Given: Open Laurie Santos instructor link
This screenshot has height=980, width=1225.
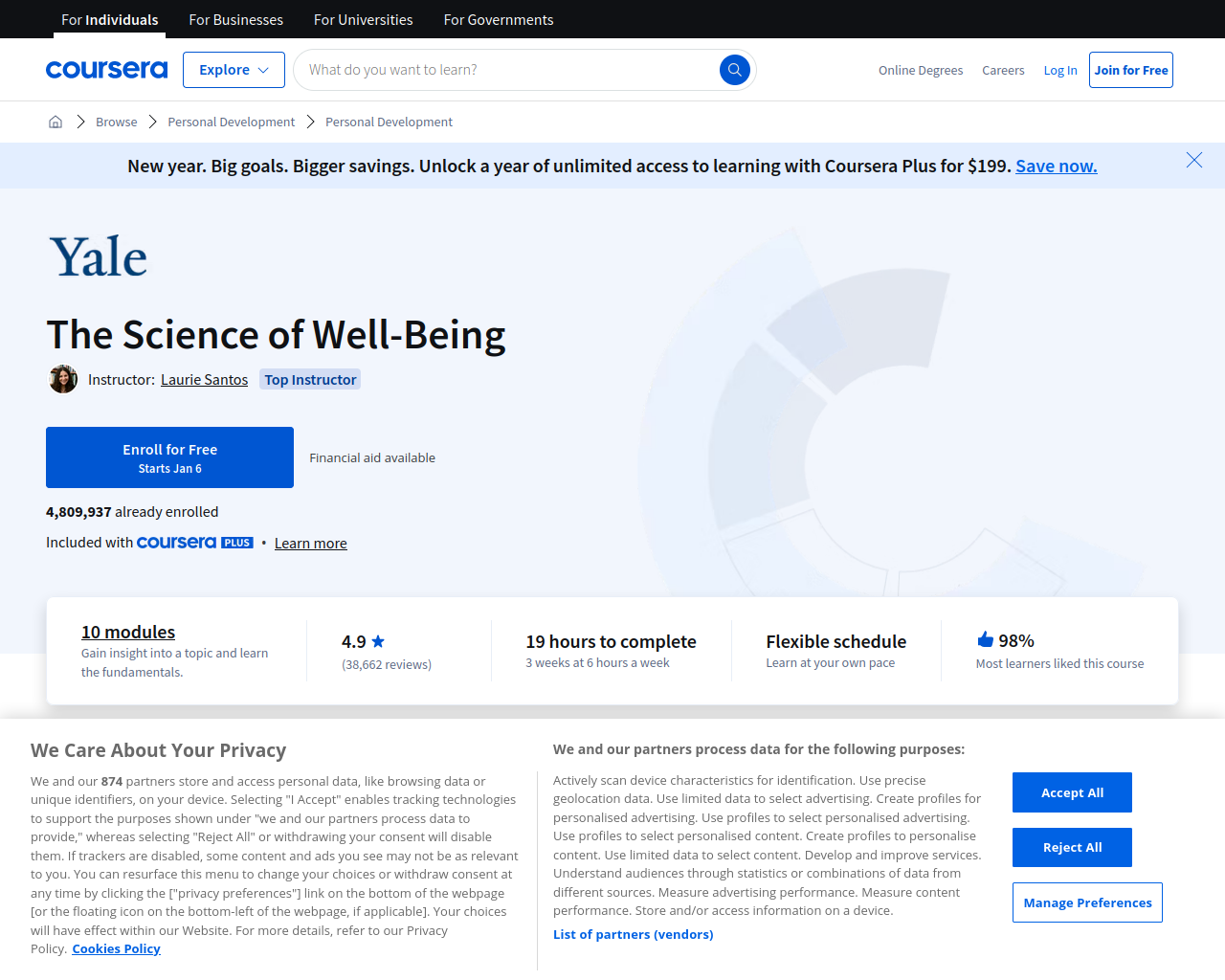Looking at the screenshot, I should click(x=204, y=379).
